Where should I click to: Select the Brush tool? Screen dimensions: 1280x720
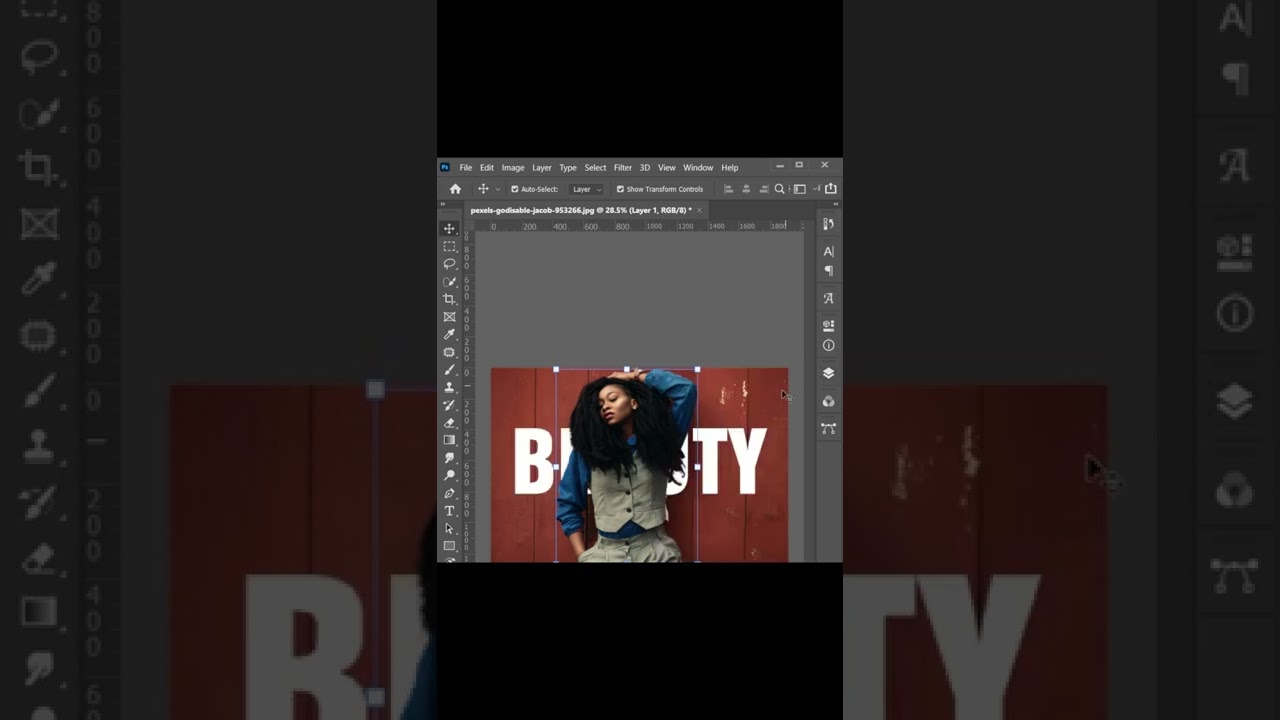(449, 370)
